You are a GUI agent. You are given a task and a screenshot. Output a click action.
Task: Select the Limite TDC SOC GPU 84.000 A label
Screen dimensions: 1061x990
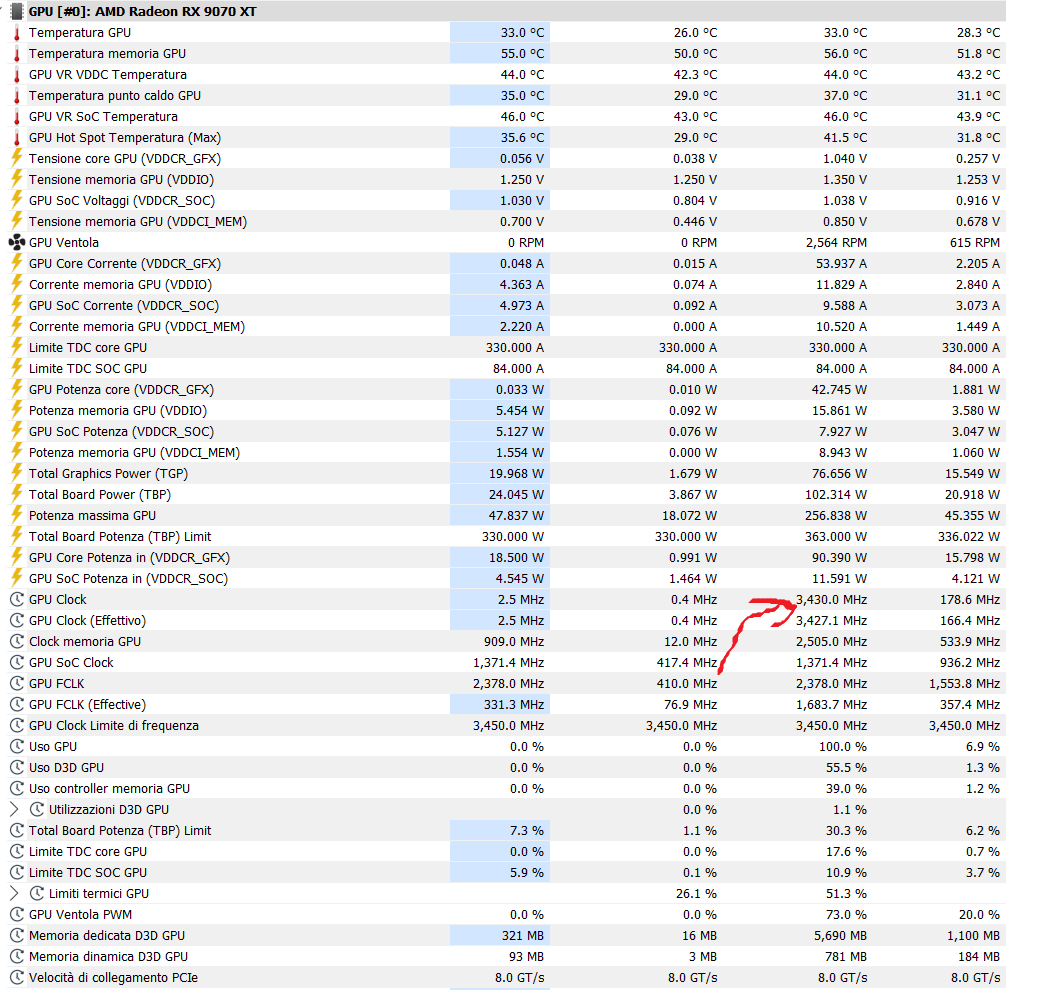click(x=88, y=368)
